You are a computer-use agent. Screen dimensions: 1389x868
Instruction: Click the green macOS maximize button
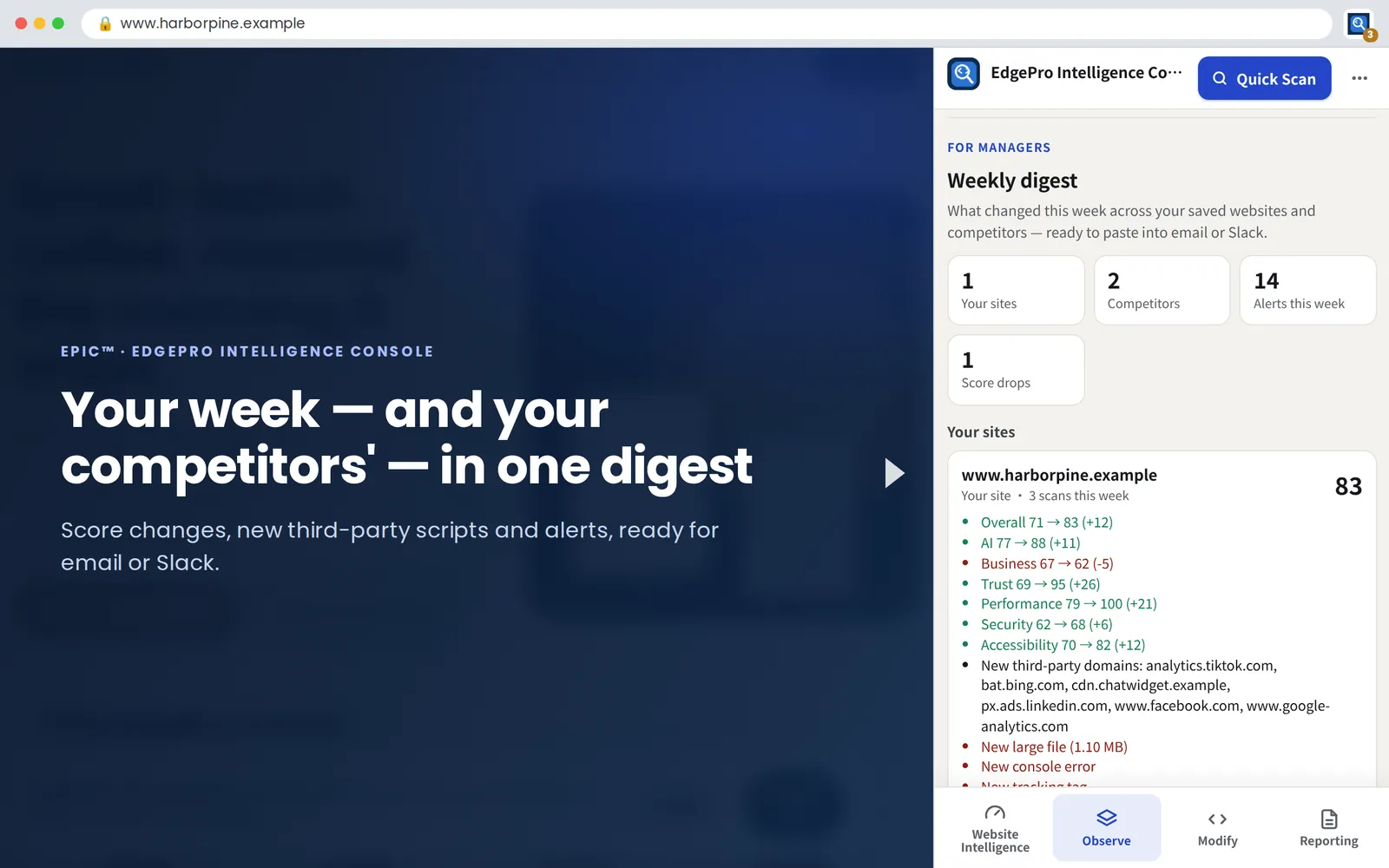click(x=58, y=23)
